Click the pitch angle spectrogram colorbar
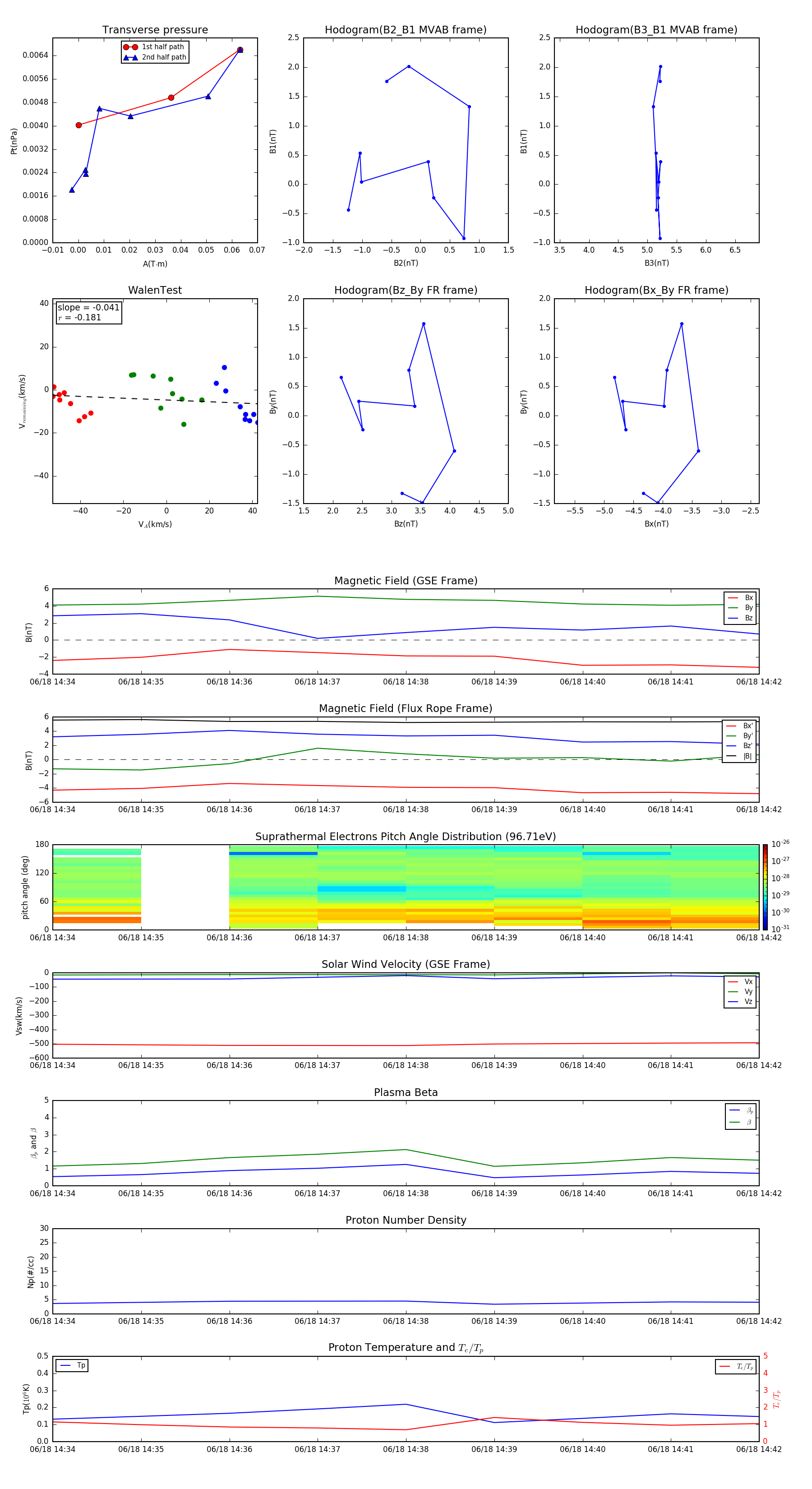The height and width of the screenshot is (1489, 812). 765,887
